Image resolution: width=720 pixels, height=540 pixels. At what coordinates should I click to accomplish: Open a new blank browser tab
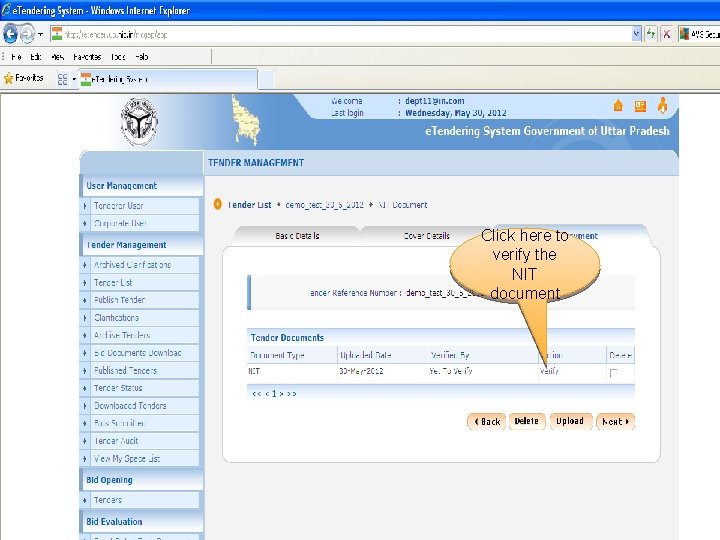[266, 79]
